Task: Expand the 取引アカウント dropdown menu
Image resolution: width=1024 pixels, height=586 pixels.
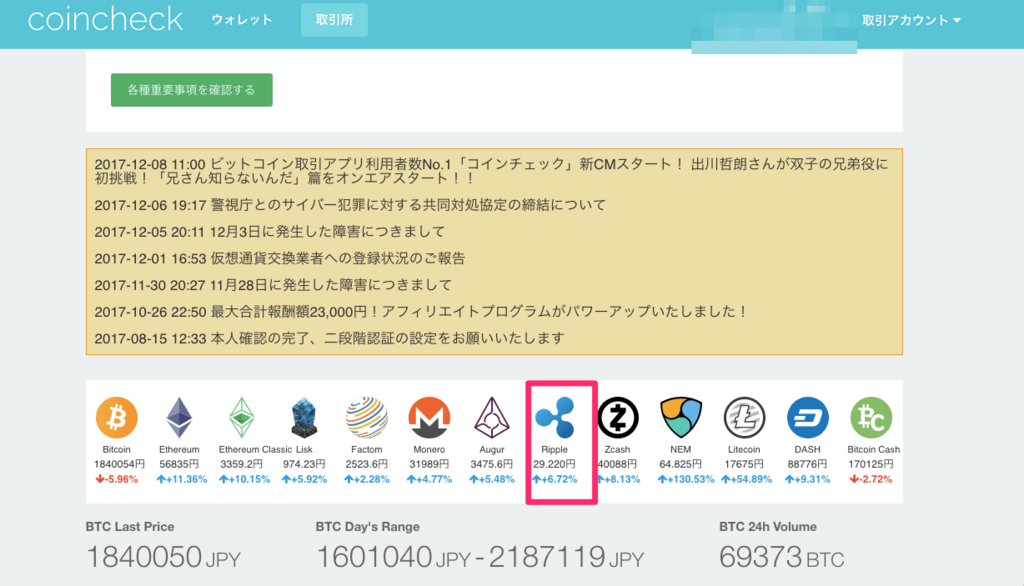Action: [911, 20]
